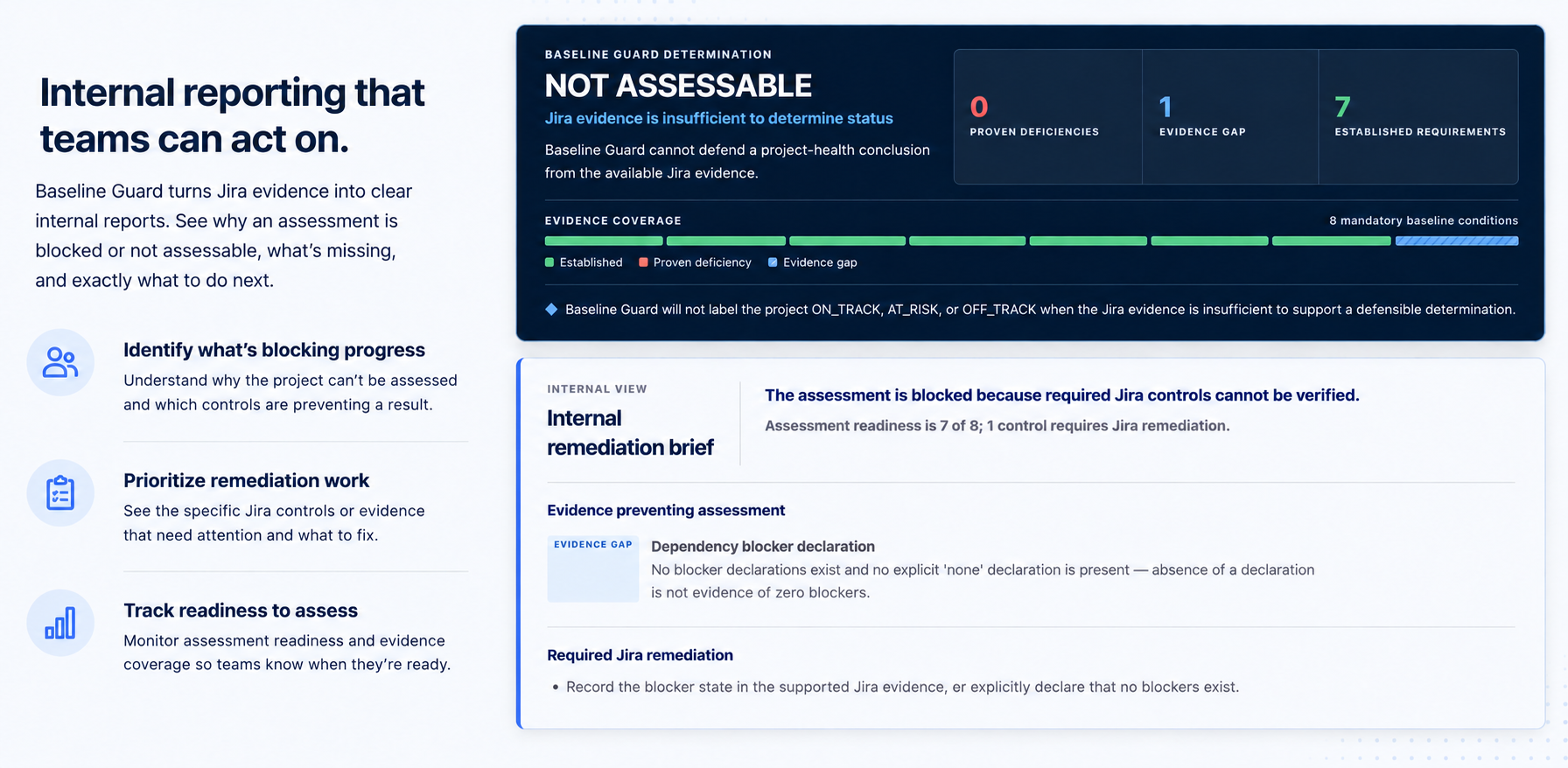Click the Jira evidence is insufficient subtitle
1568x768 pixels.
coord(719,118)
